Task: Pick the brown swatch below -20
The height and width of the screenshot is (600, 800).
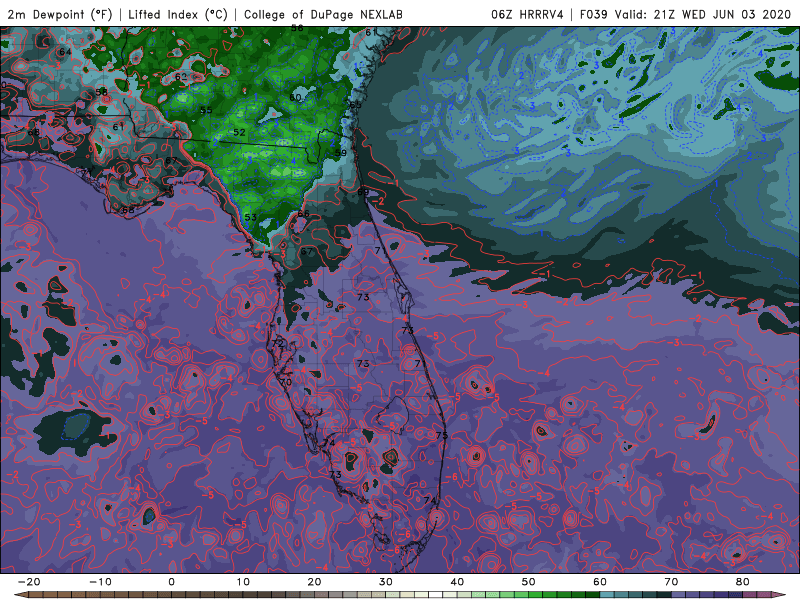Action: point(36,595)
